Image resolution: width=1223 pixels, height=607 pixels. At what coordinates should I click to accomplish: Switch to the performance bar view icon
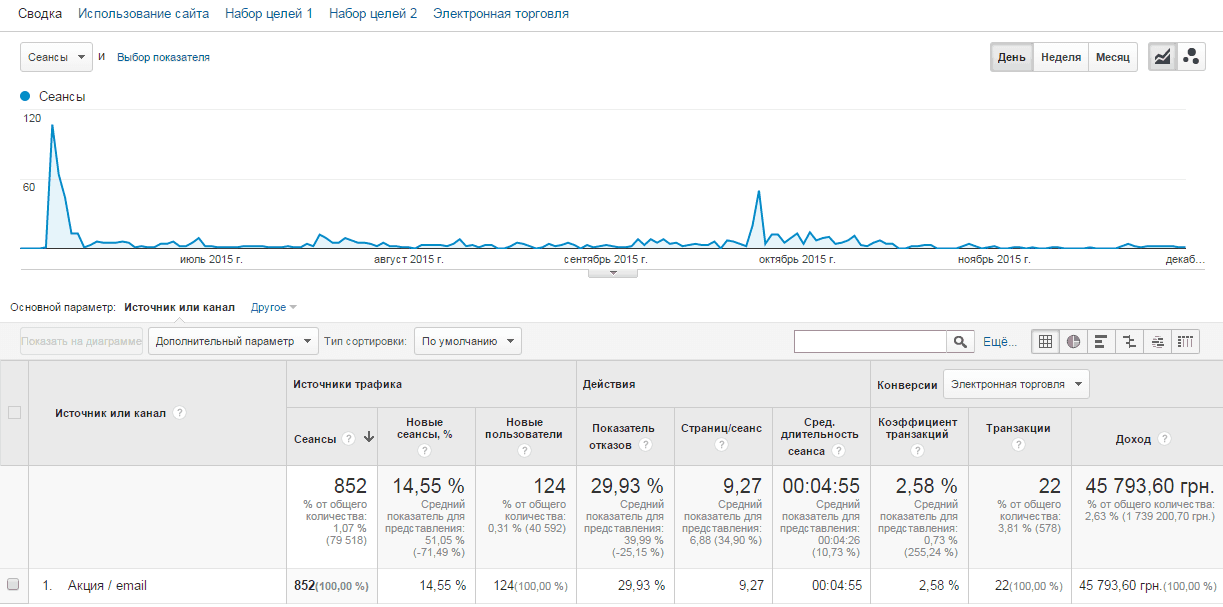pyautogui.click(x=1101, y=342)
